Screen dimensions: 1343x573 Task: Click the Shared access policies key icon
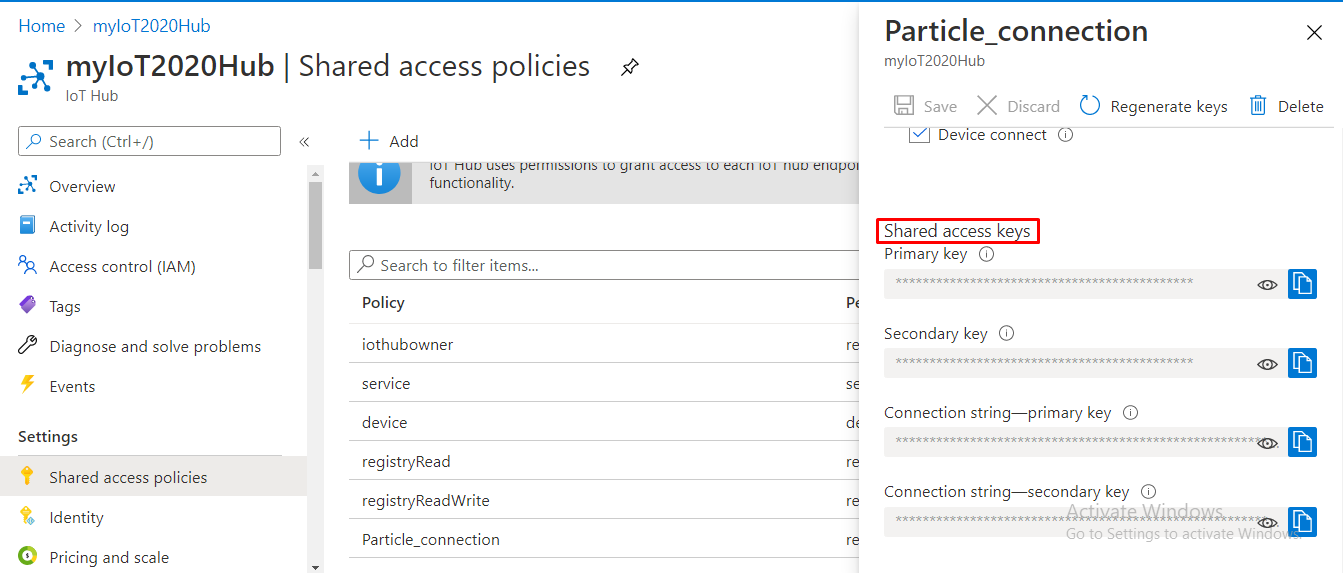(x=28, y=477)
